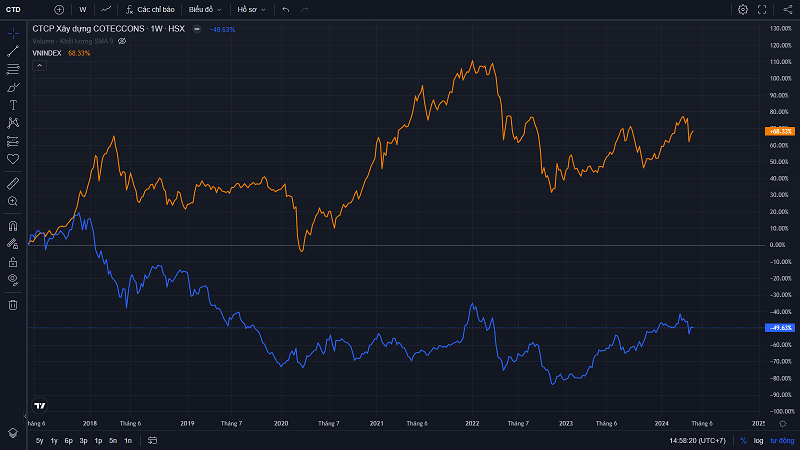Screen dimensions: 800x450
Task: Show the hidden Volume indicator
Action: (x=122, y=41)
